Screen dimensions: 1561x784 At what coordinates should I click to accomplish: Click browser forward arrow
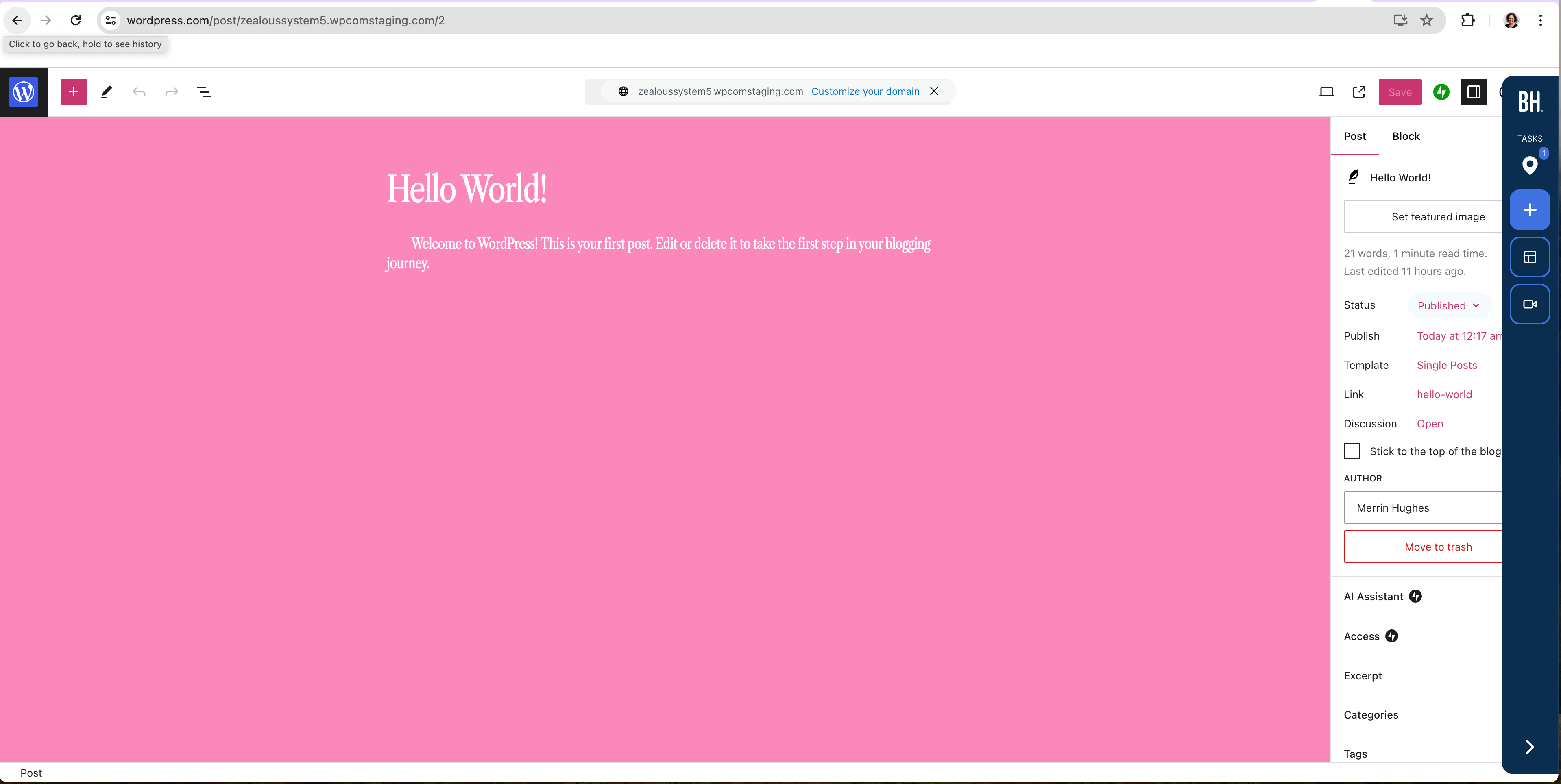(46, 20)
